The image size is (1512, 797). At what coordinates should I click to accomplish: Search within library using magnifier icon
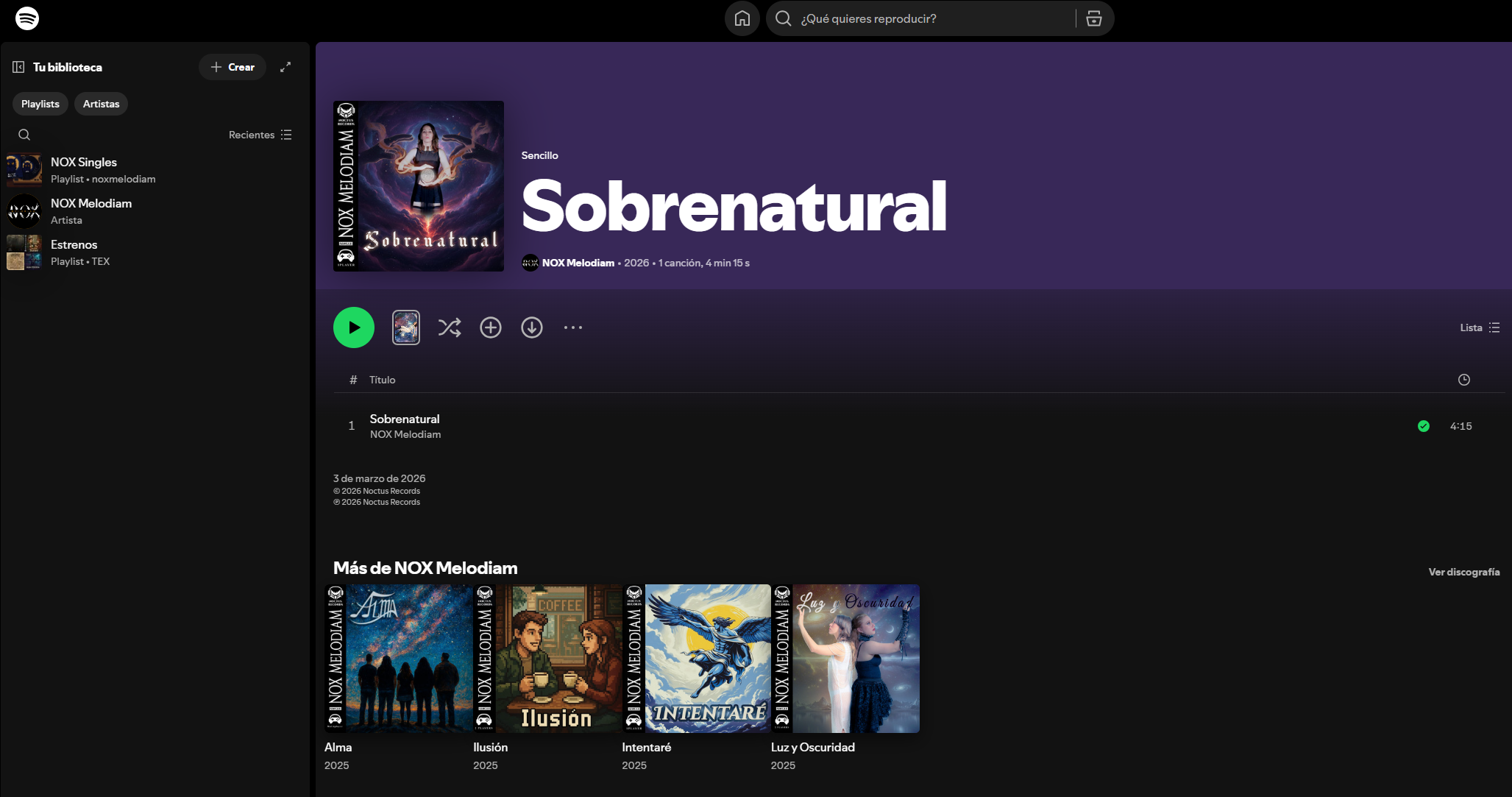pos(24,135)
